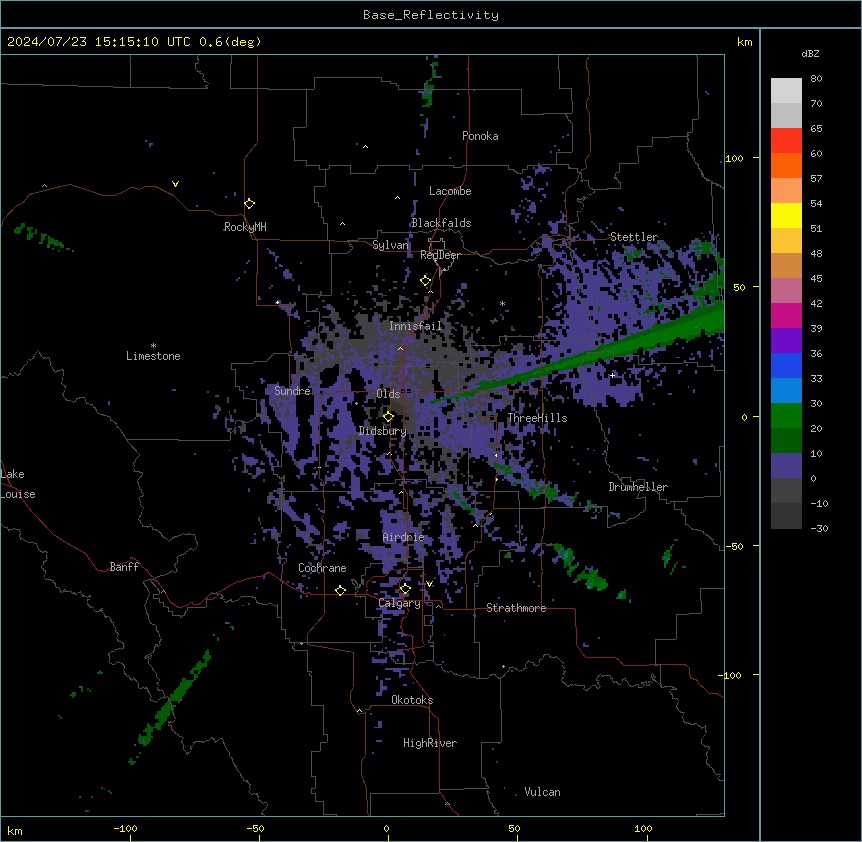
Task: Click the 57 value on the dBZ scale
Action: tap(816, 179)
